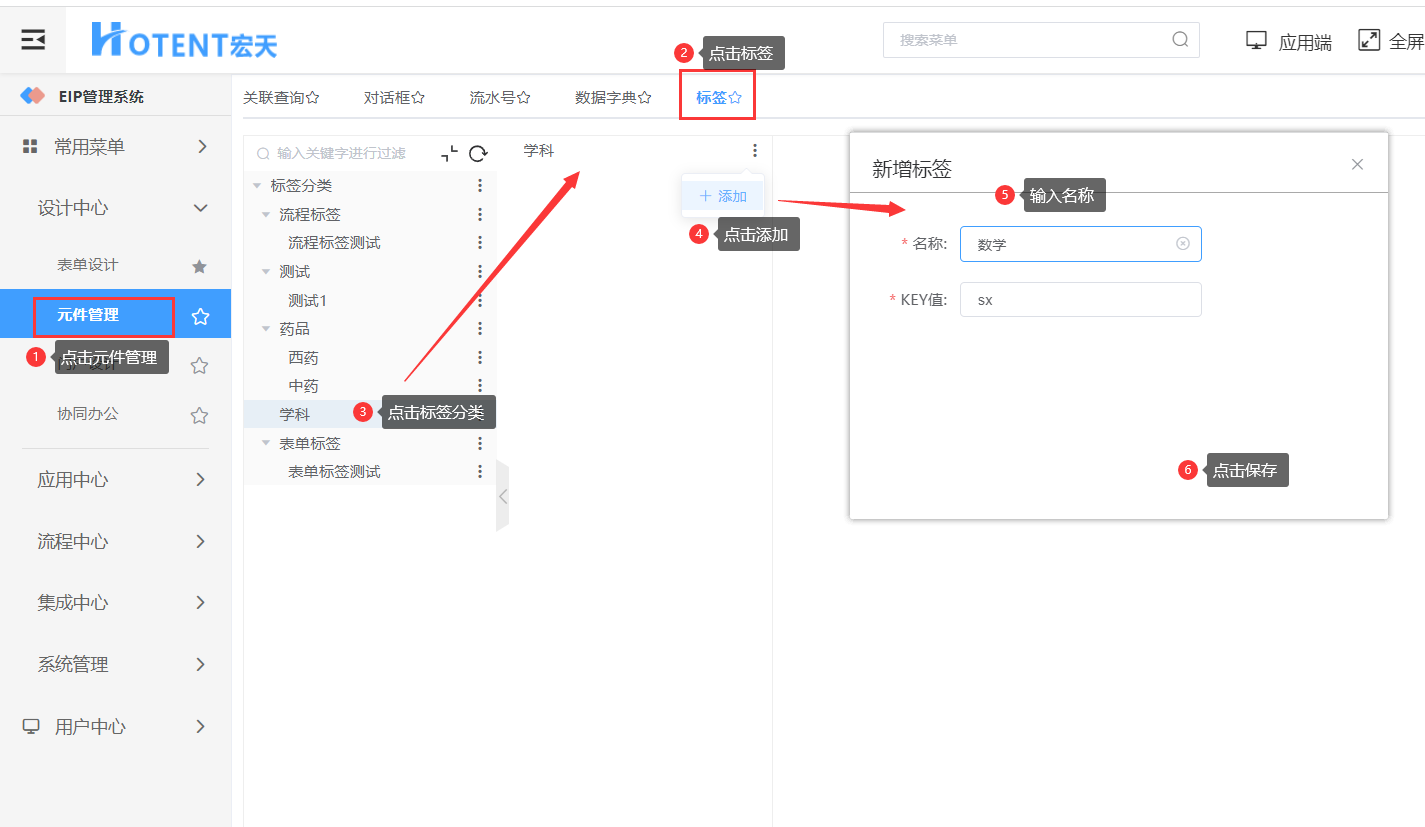Click the KEY值 input field

point(1080,299)
